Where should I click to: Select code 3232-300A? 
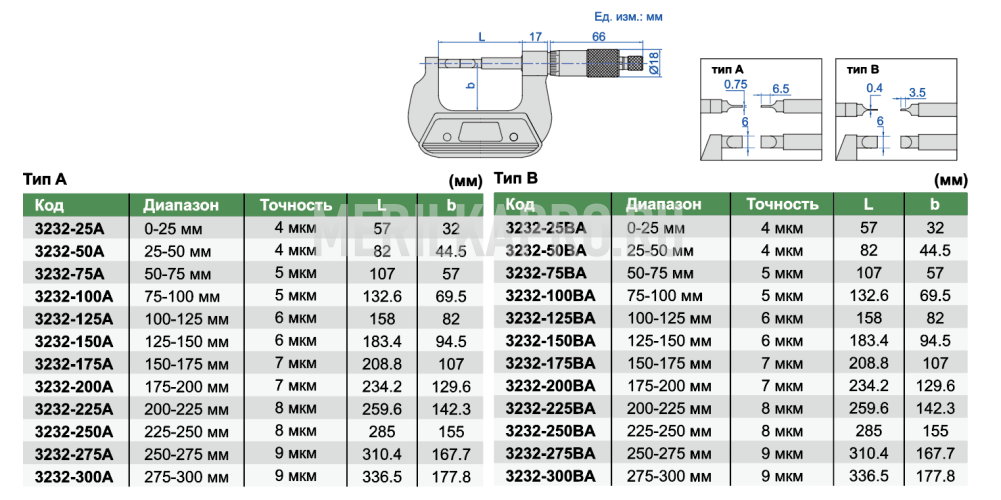73,476
